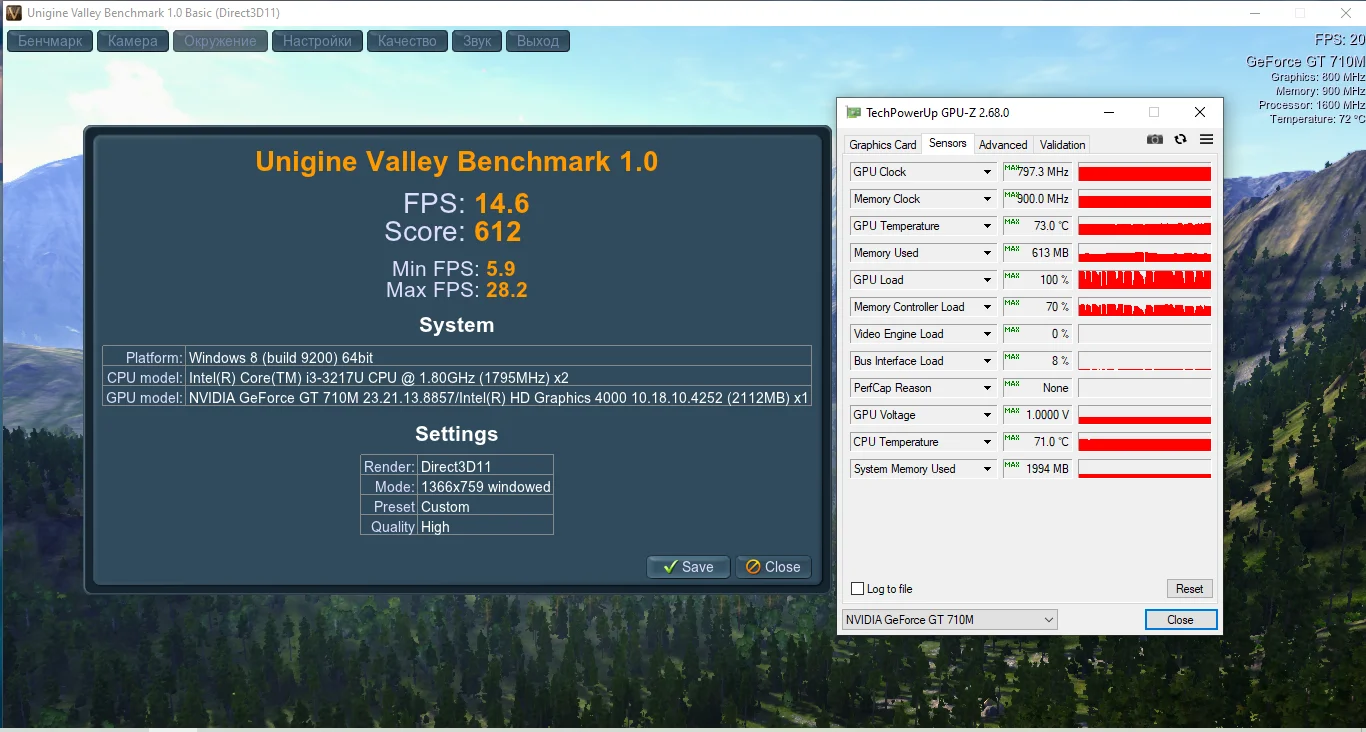Click the CPU Temperature sensor graph
This screenshot has height=732, width=1366.
(1145, 442)
